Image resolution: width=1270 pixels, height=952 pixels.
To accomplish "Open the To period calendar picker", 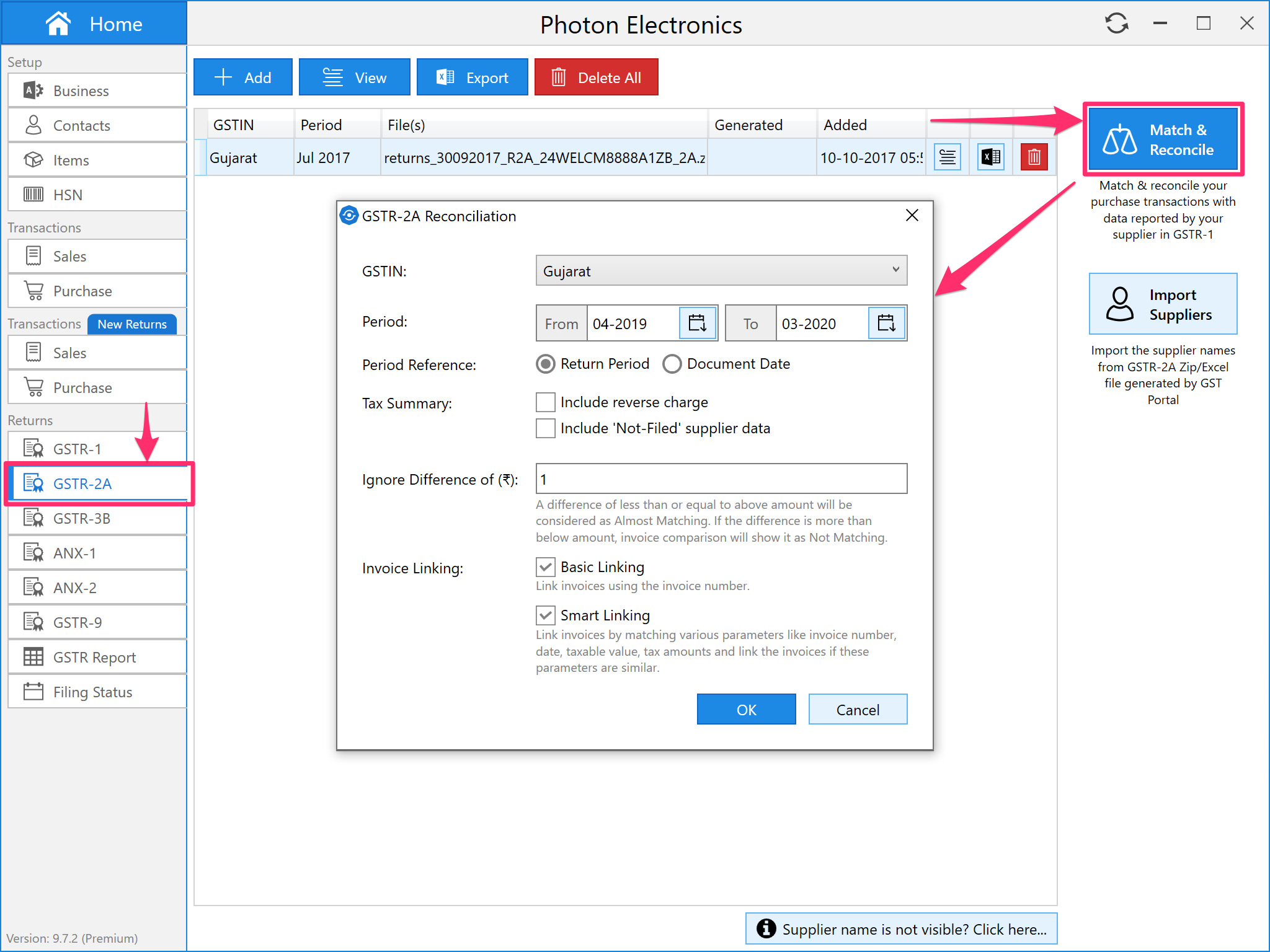I will tap(886, 323).
